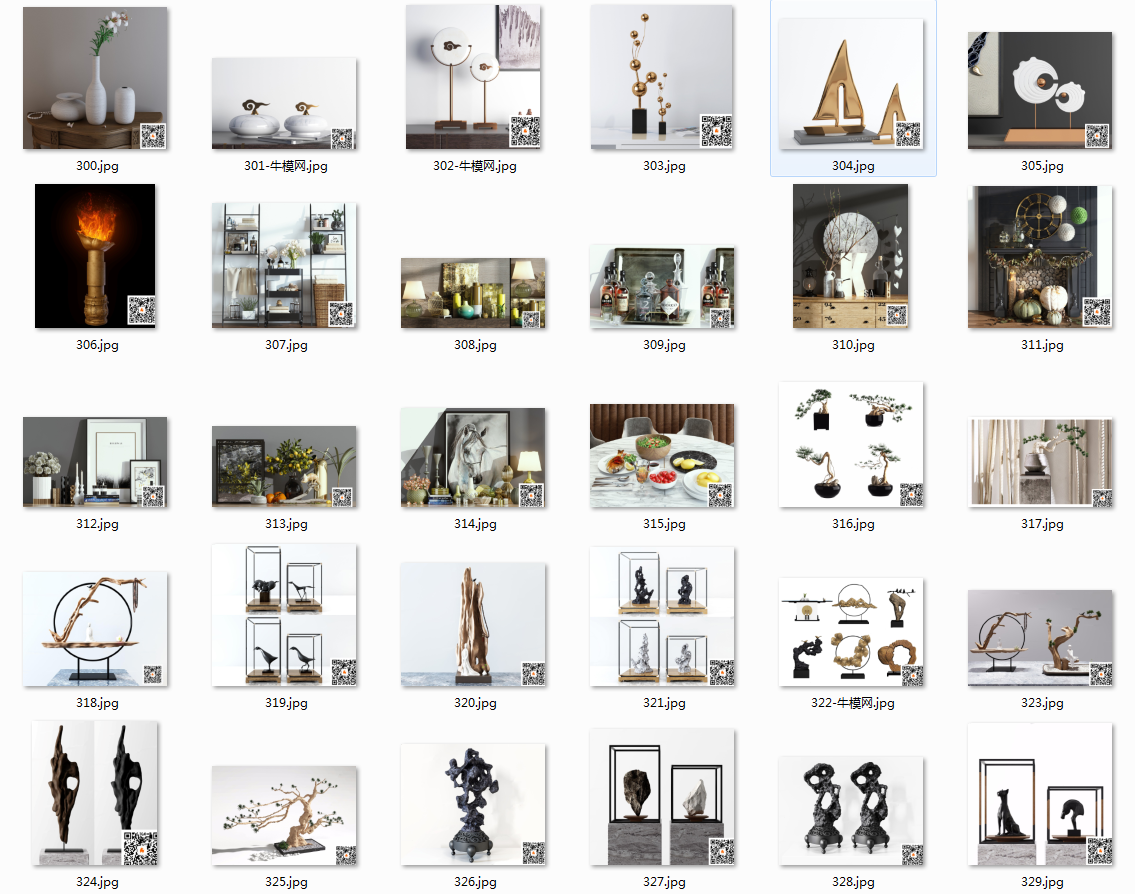This screenshot has width=1135, height=894.
Task: Click the file name label 301-牛模网.jpg
Action: coord(285,166)
